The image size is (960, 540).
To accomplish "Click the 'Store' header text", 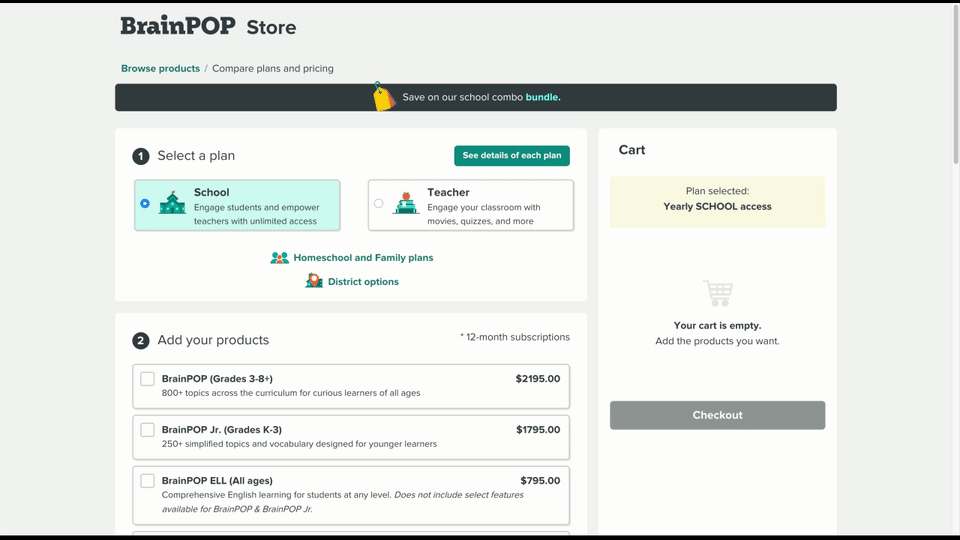I will point(271,28).
